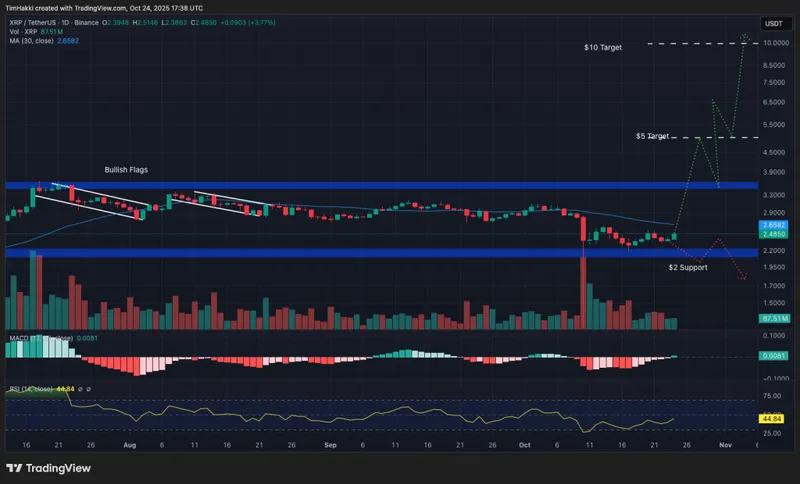The image size is (800, 484).
Task: Click the tall red volume bar in October
Action: click(x=582, y=292)
